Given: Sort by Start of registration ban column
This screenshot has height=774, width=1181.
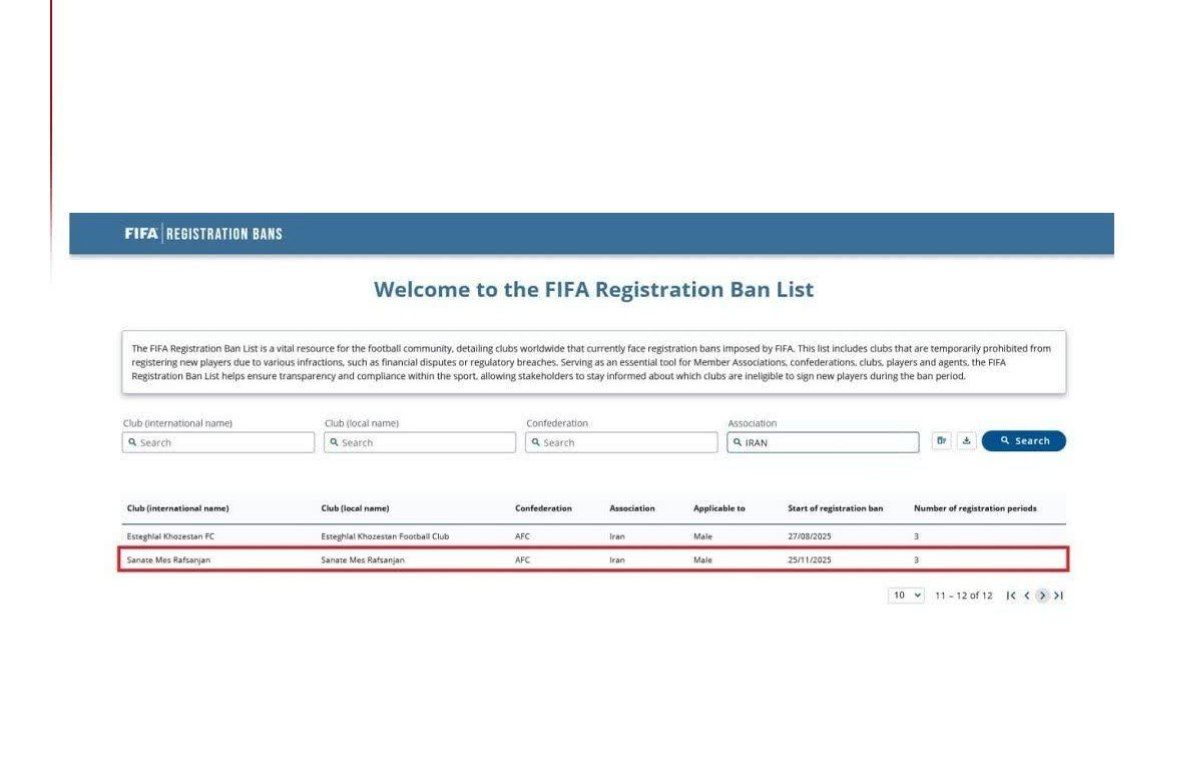Looking at the screenshot, I should click(835, 509).
